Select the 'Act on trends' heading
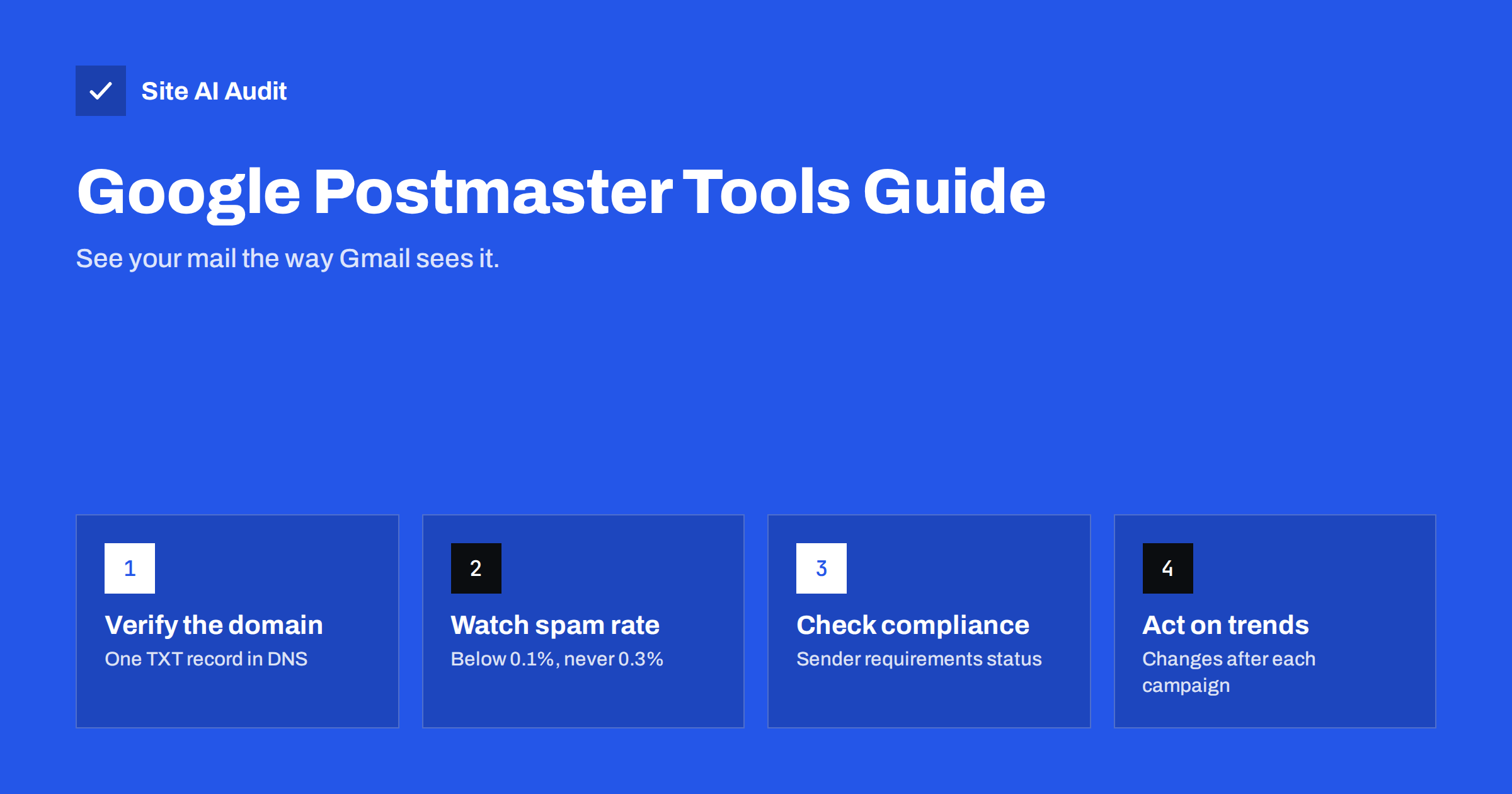This screenshot has width=1512, height=794. (1226, 625)
